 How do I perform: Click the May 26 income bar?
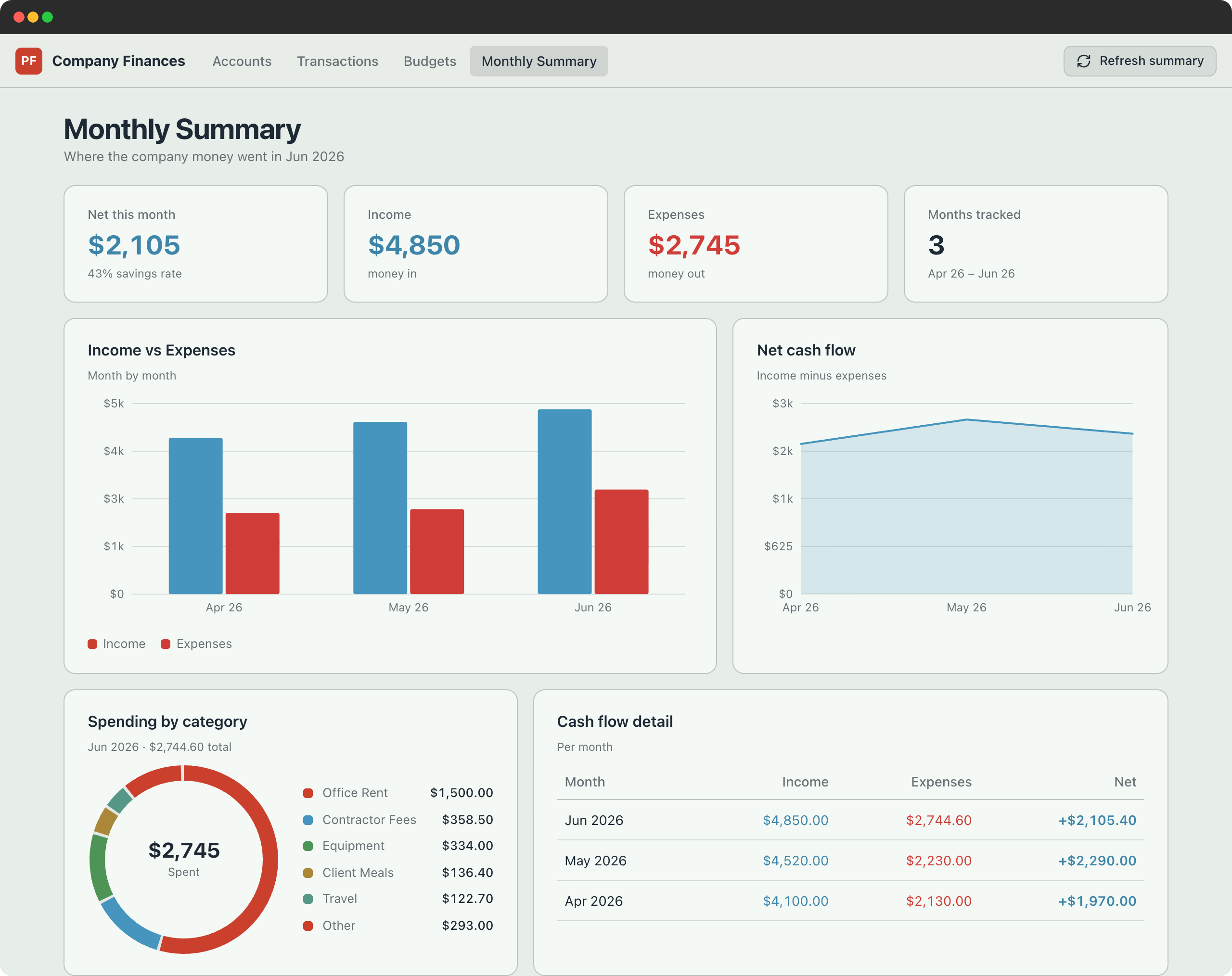[x=380, y=508]
